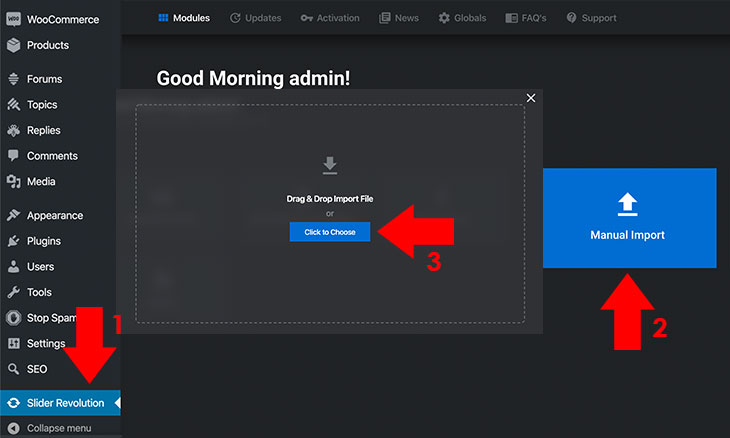Select the Manual Import tile label
The image size is (730, 438).
click(627, 235)
